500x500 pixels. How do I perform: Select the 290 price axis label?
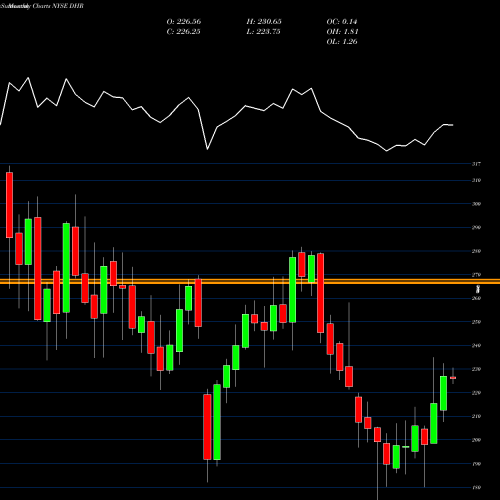[x=476, y=227]
